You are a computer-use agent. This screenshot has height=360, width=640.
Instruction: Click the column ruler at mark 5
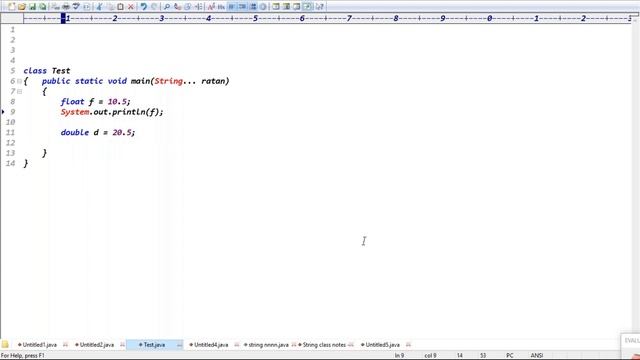tap(256, 18)
